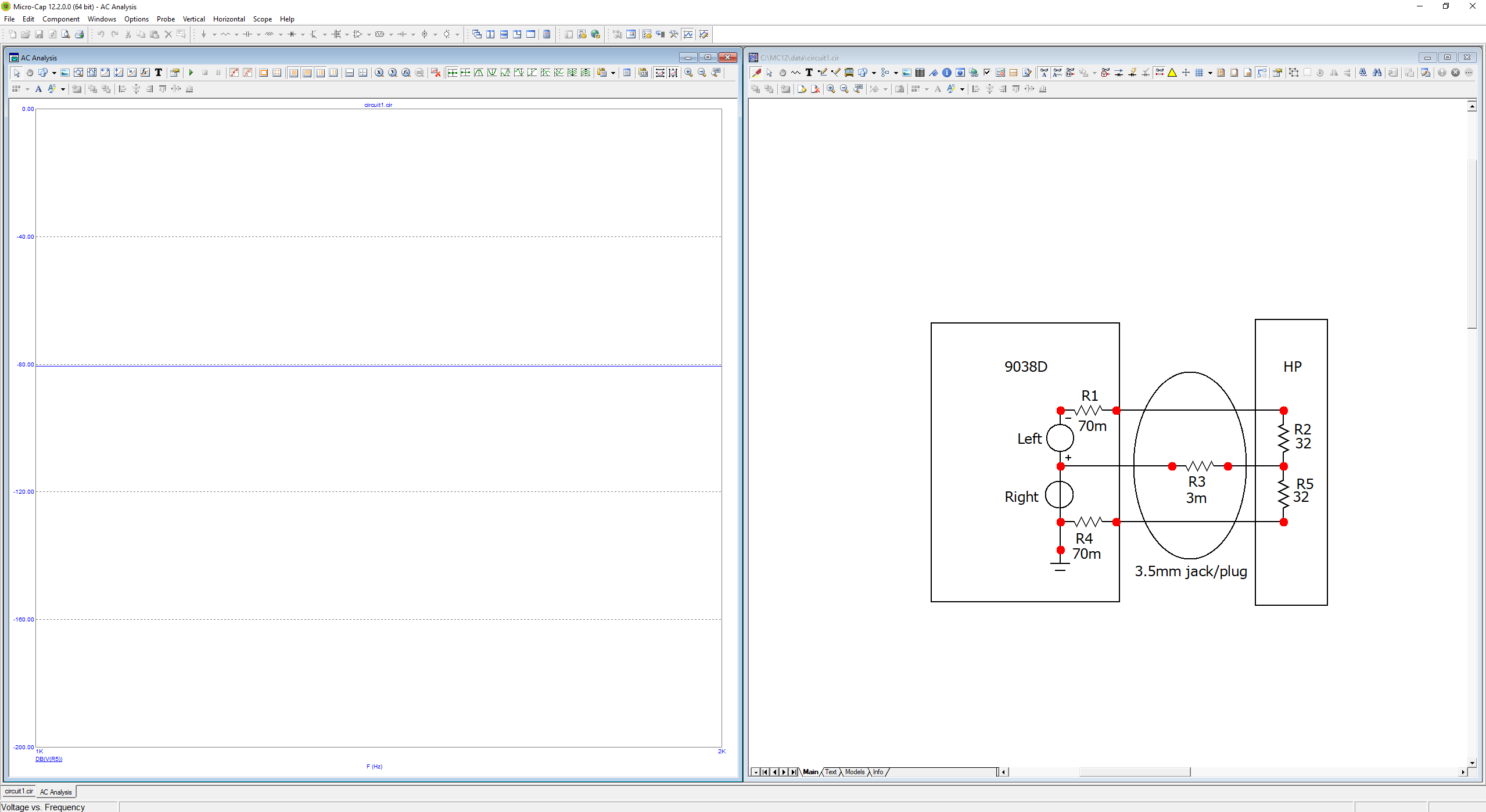This screenshot has height=812, width=1486.
Task: Select the bold T text tool in AC Analysis
Action: click(x=158, y=73)
